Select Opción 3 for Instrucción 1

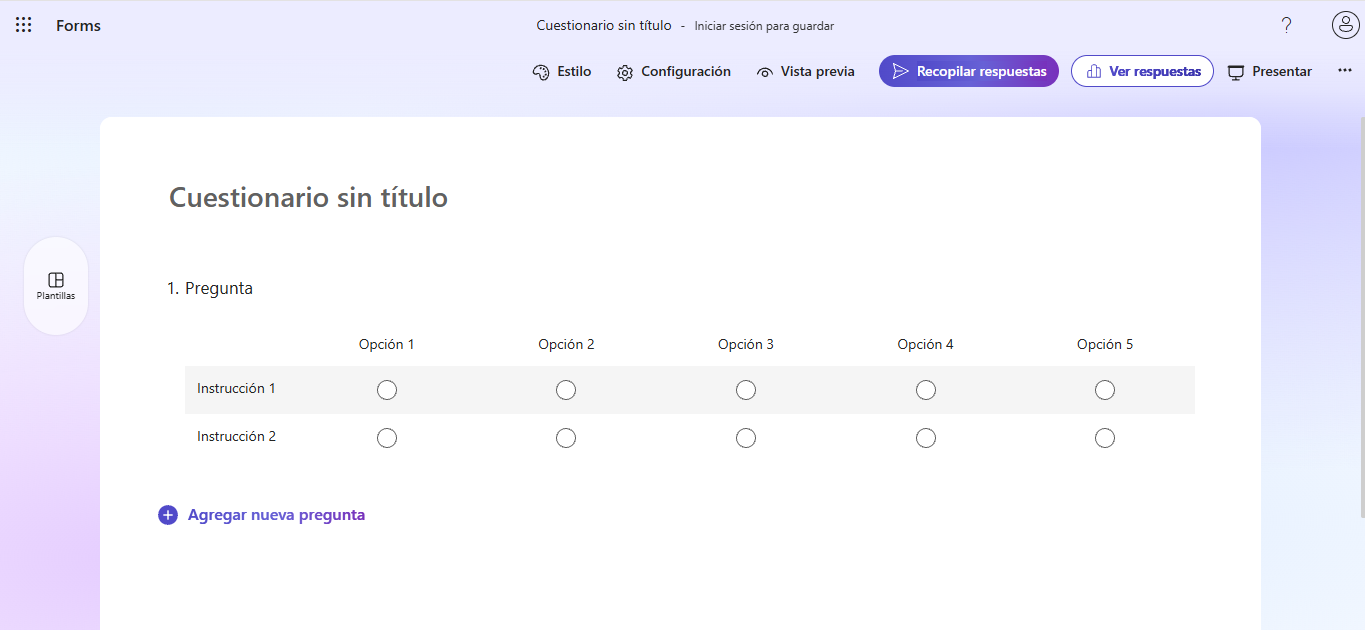(x=745, y=389)
